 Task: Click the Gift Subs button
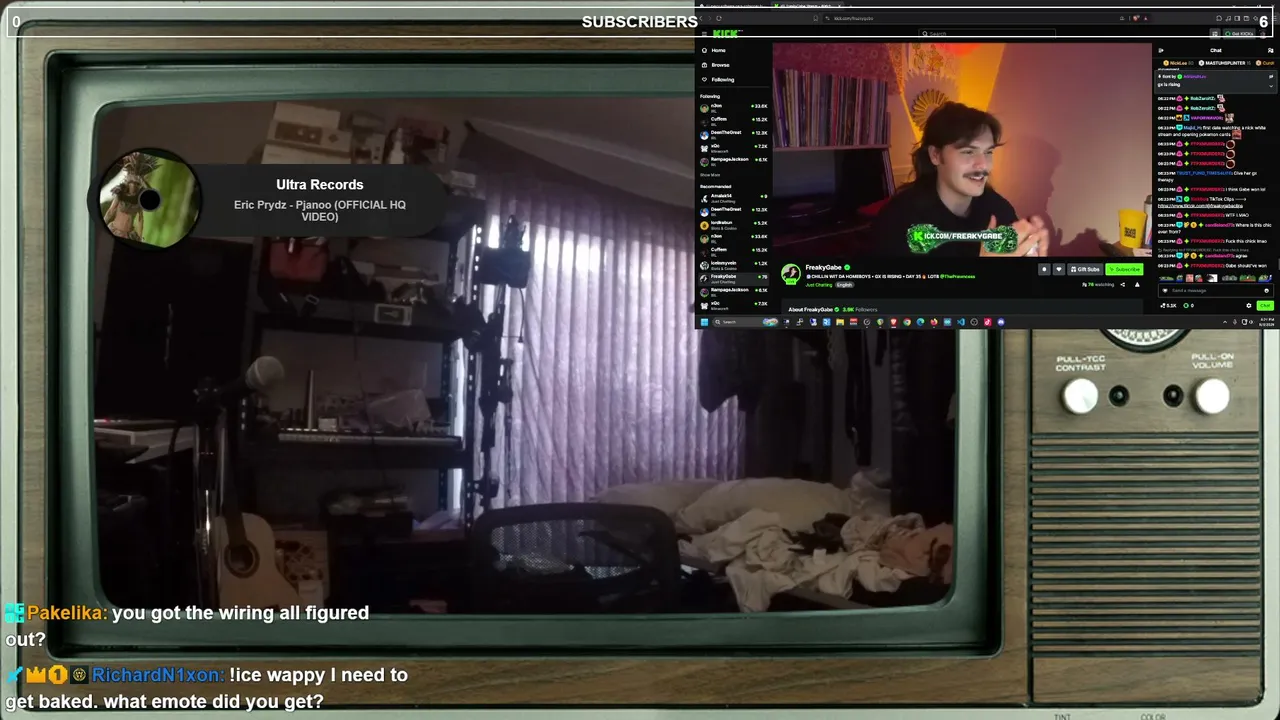tap(1085, 269)
